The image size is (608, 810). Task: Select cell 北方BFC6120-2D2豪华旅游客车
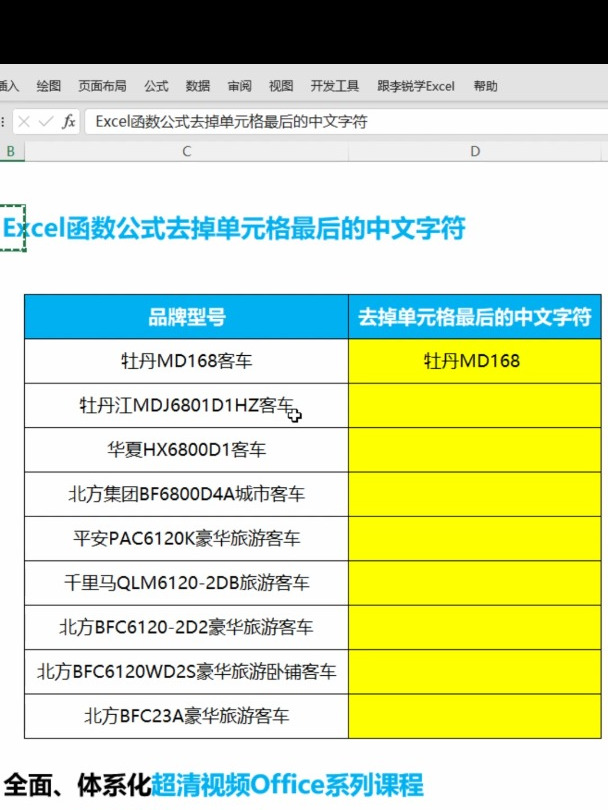(x=186, y=628)
